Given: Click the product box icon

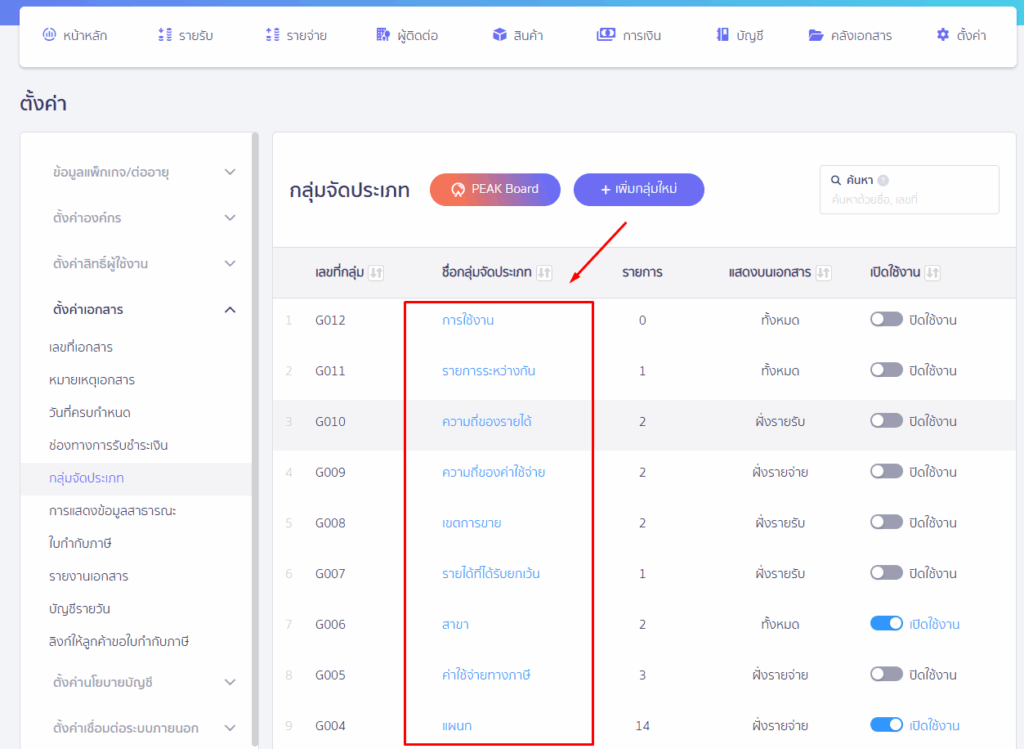Looking at the screenshot, I should (499, 35).
